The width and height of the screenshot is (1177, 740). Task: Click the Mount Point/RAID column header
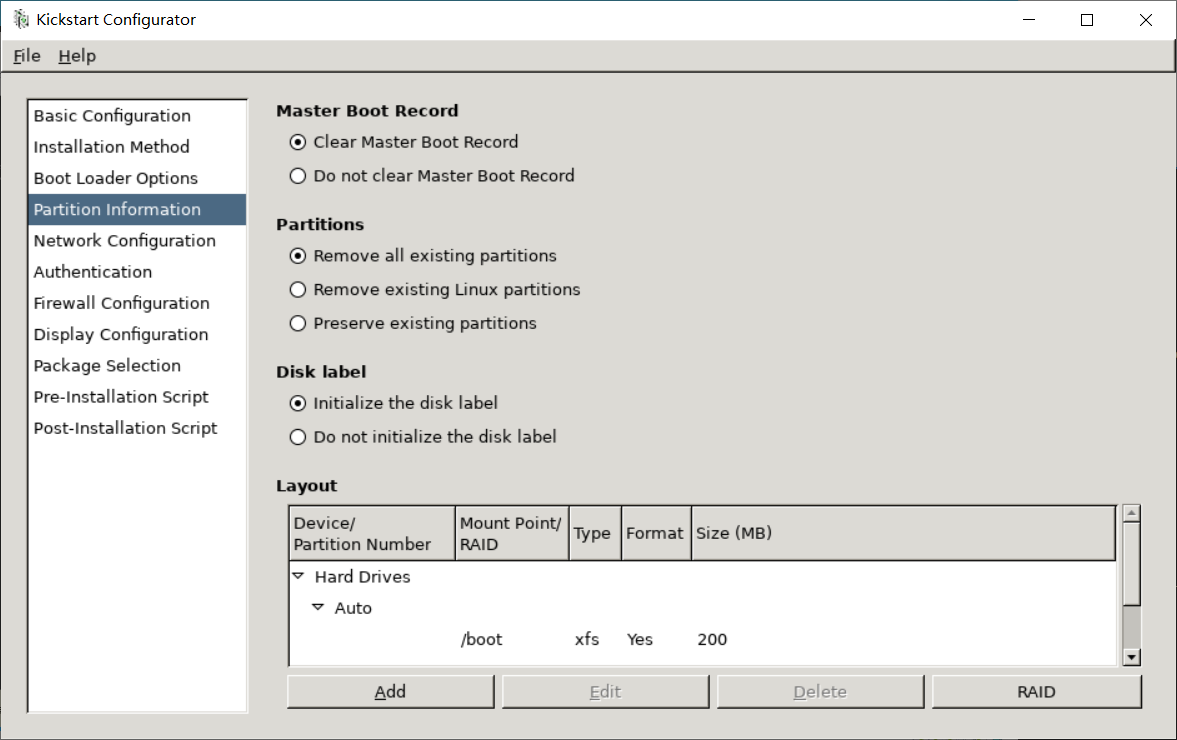tap(512, 534)
